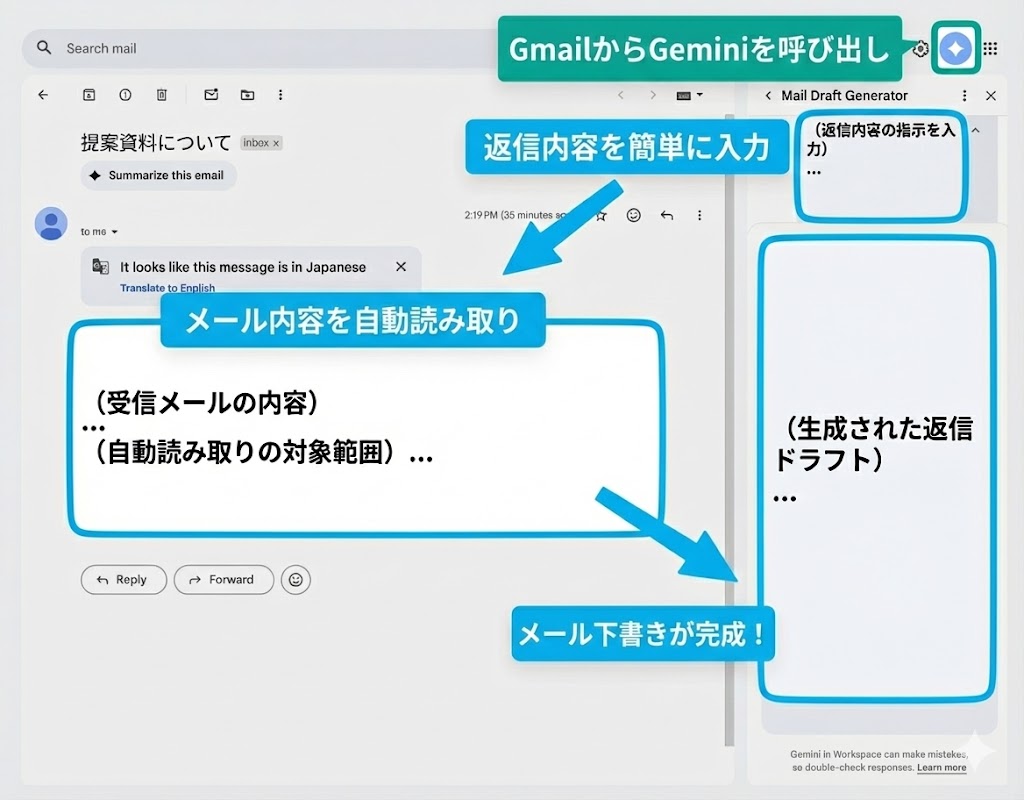Viewport: 1024px width, 800px height.
Task: Select the Inbox label on the subject line
Action: point(260,143)
